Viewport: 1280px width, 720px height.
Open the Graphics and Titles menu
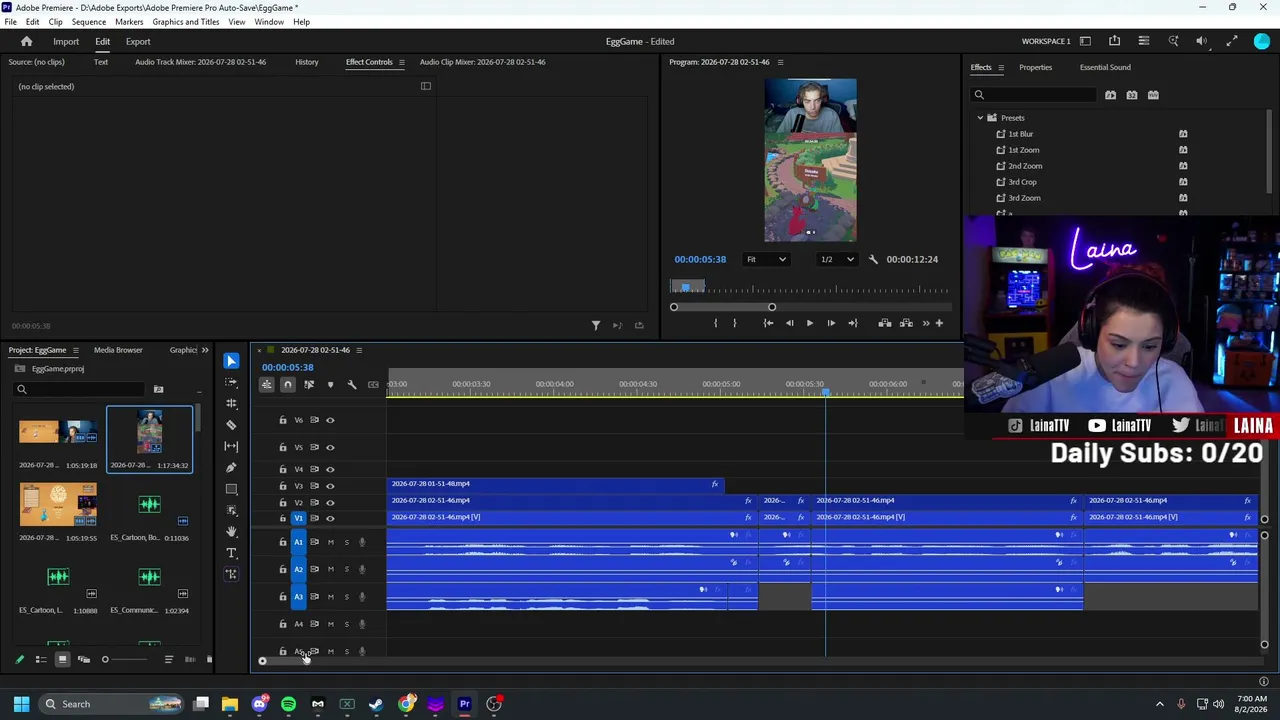click(x=186, y=22)
